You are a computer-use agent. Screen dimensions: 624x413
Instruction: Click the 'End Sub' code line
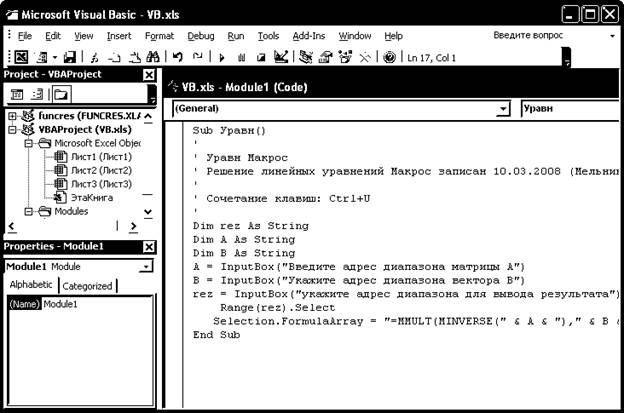click(216, 335)
